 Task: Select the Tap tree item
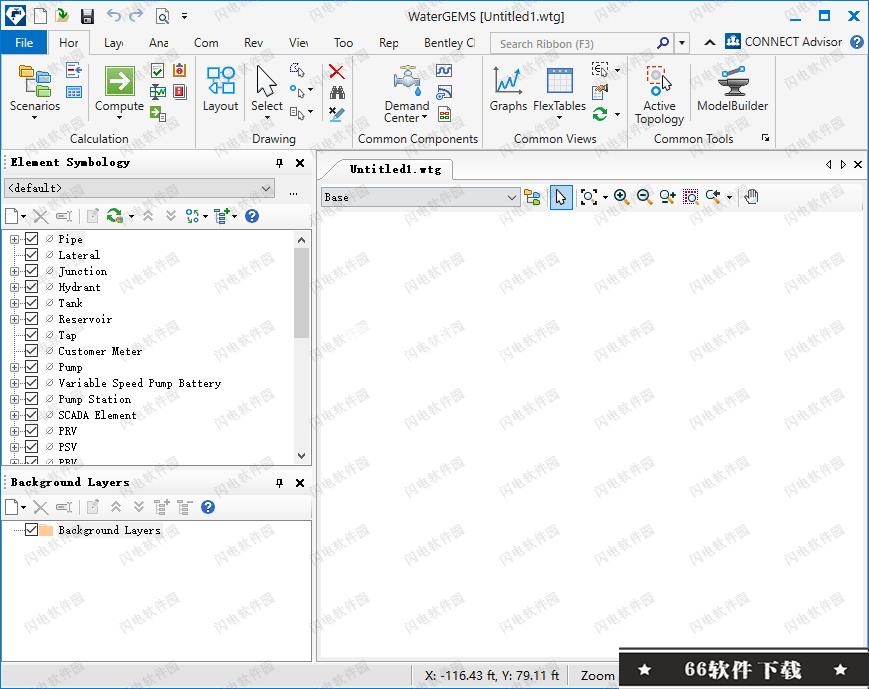pyautogui.click(x=67, y=335)
